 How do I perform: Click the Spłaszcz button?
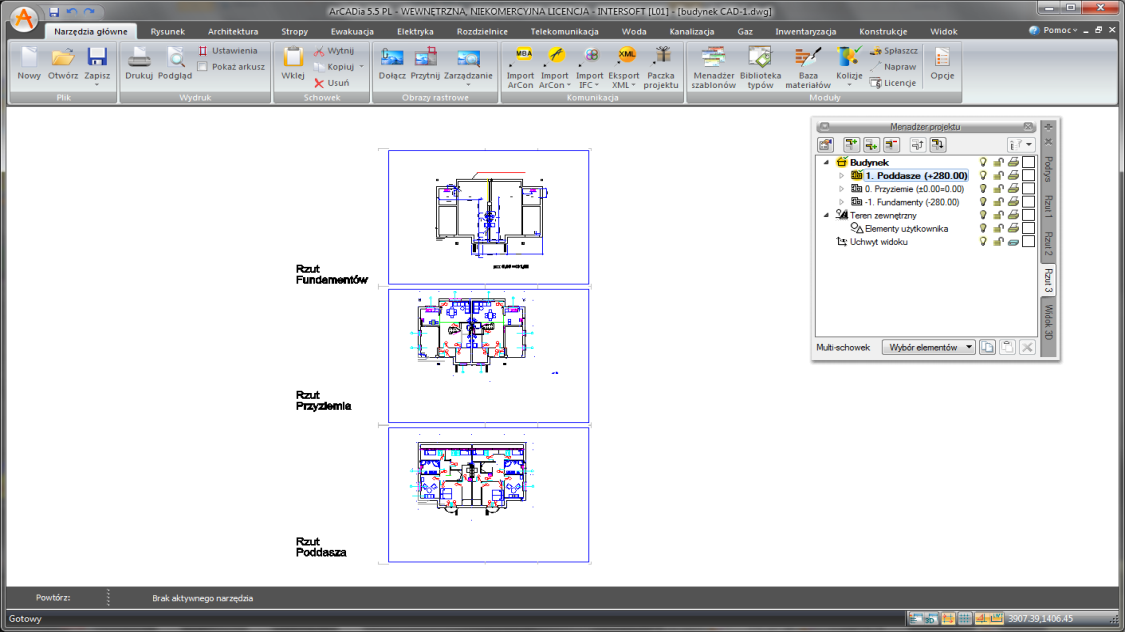(894, 51)
